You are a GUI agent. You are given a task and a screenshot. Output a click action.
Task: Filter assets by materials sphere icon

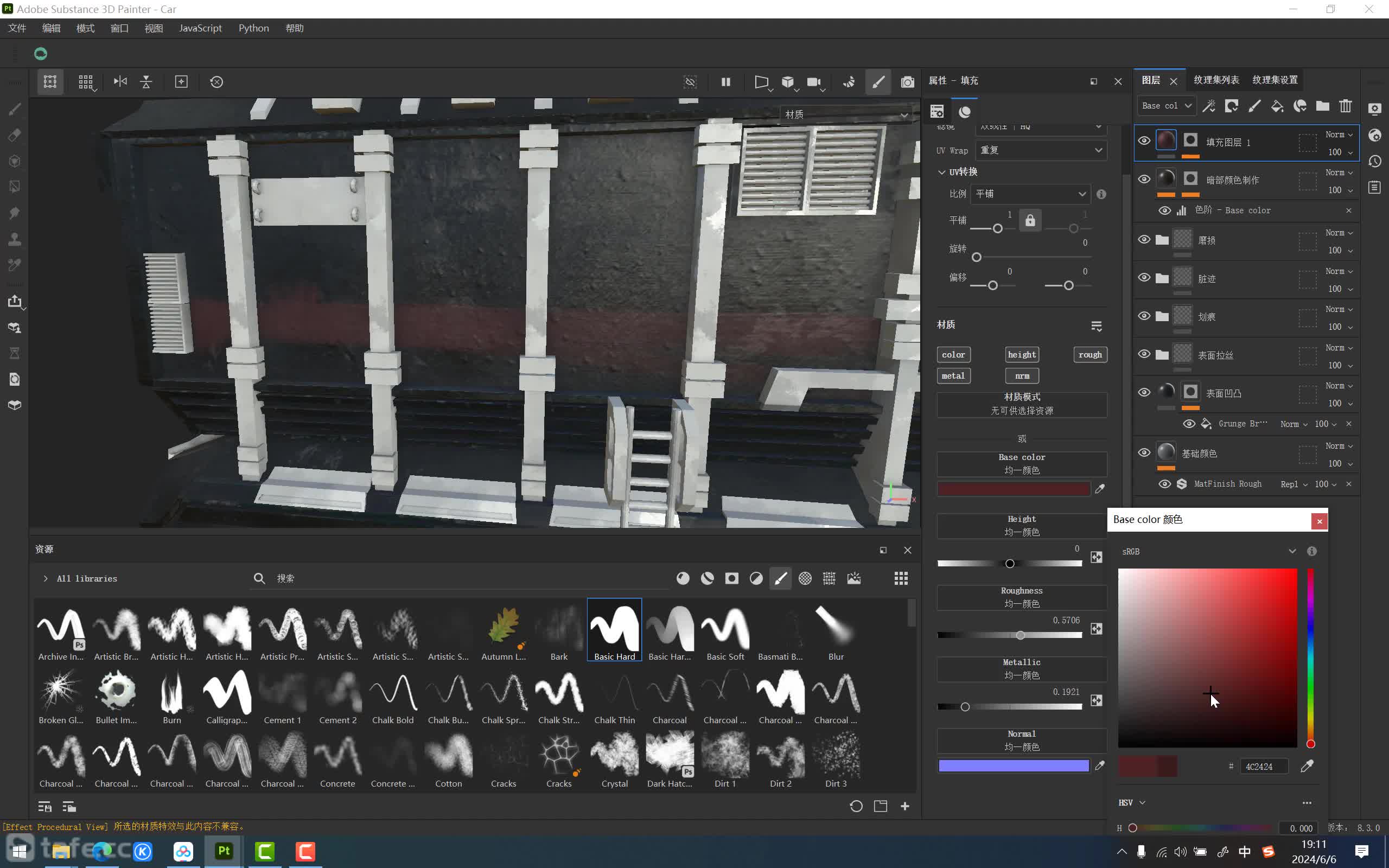pos(683,578)
